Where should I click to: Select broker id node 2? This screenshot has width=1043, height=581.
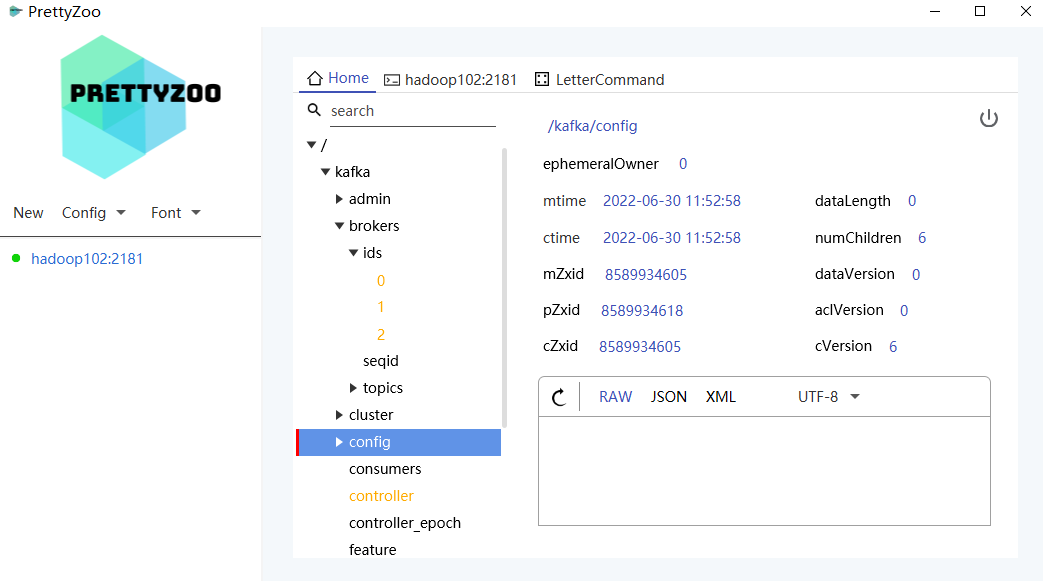[380, 335]
